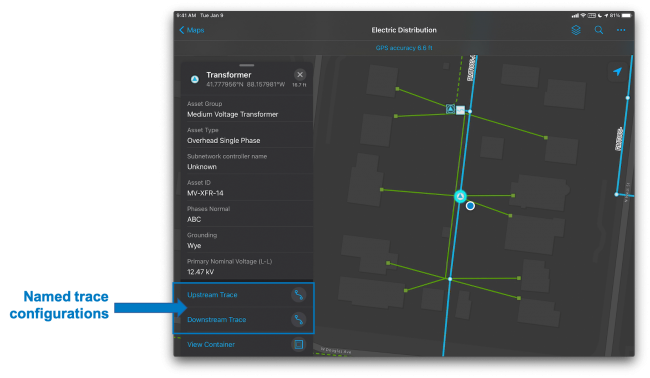Tap the GPS accuracy 6.6 ft banner
This screenshot has width=650, height=378.
tap(404, 48)
